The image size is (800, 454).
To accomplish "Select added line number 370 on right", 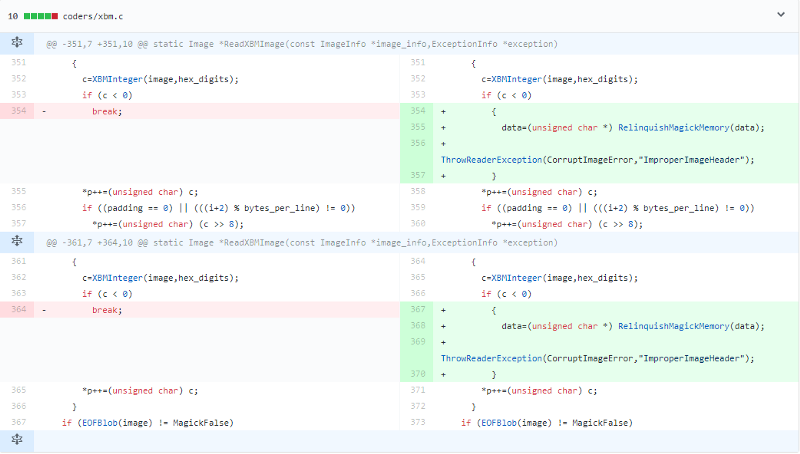I will click(418, 374).
